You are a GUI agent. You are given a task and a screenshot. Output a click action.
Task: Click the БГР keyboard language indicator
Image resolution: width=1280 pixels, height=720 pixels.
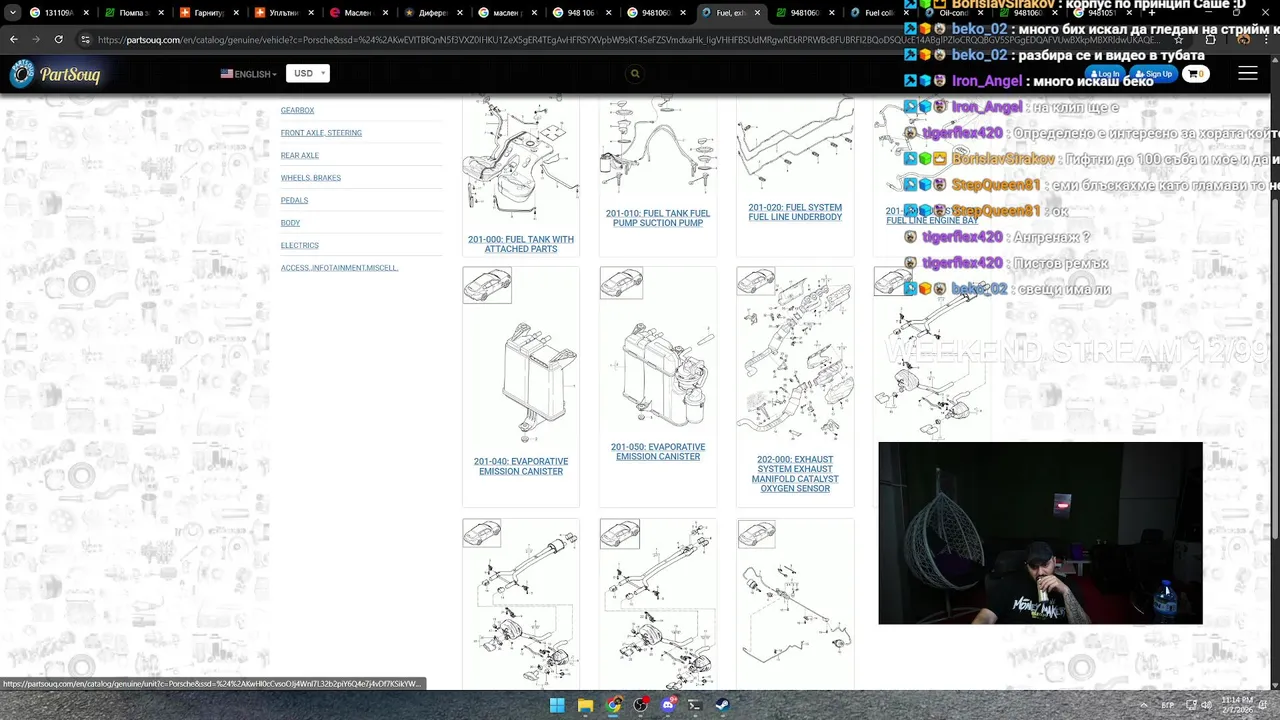coord(1168,705)
